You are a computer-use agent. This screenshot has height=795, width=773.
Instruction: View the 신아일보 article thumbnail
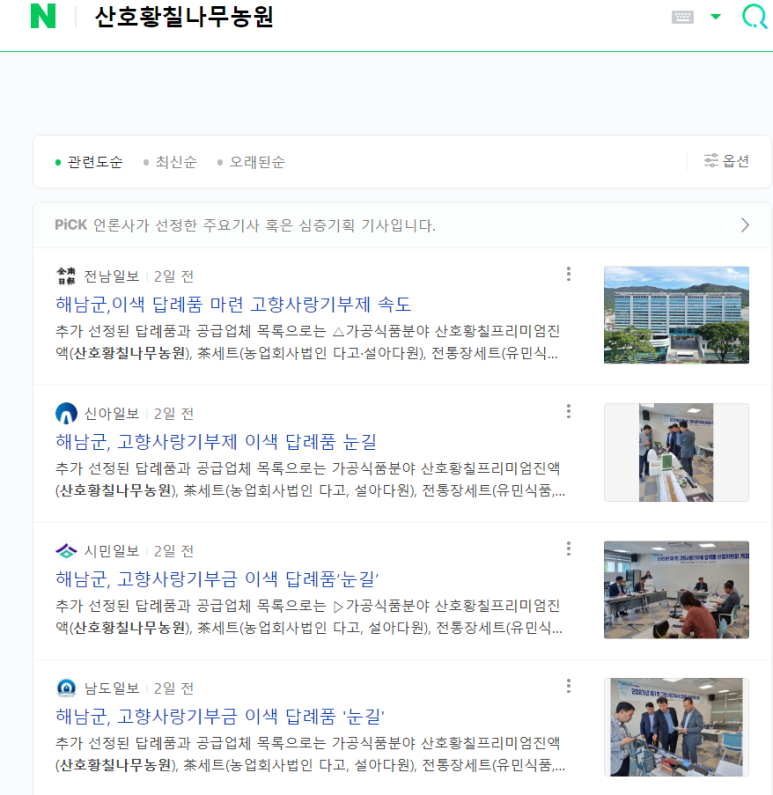(676, 452)
